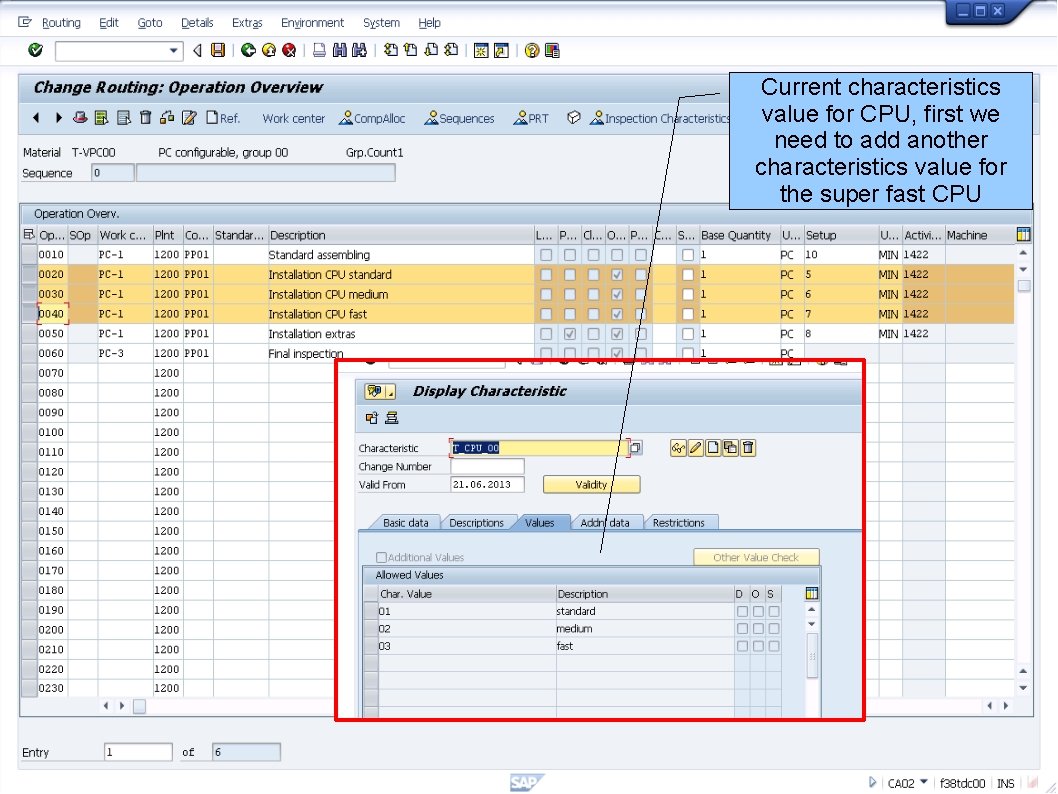The image size is (1058, 794).
Task: Open multiple selection next to Characteristic field
Action: (635, 448)
